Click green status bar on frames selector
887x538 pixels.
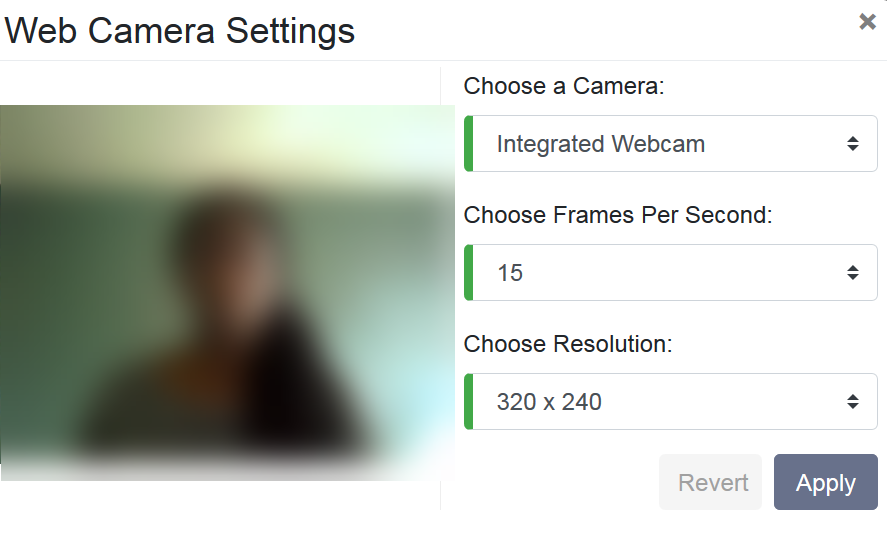(468, 272)
